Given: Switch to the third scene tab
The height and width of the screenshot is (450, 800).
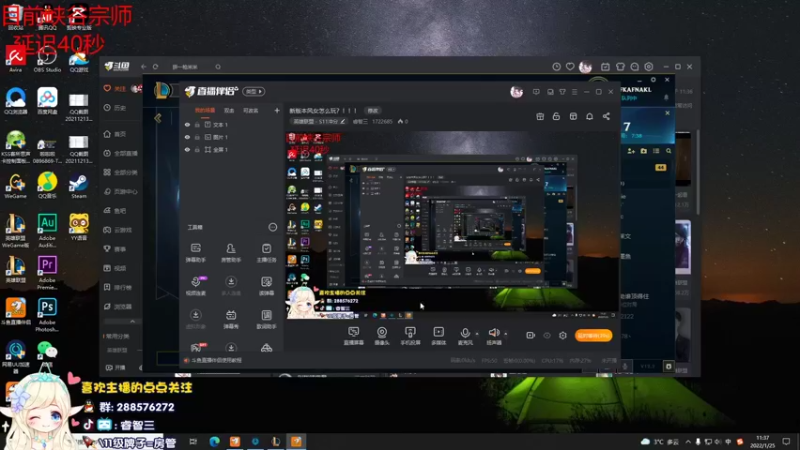Looking at the screenshot, I should (251, 110).
